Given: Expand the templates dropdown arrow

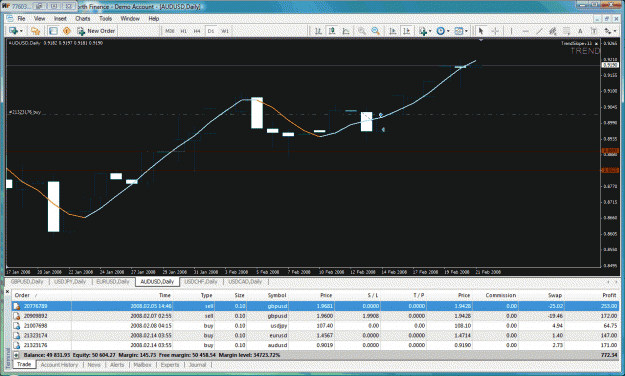Looking at the screenshot, I should point(466,31).
